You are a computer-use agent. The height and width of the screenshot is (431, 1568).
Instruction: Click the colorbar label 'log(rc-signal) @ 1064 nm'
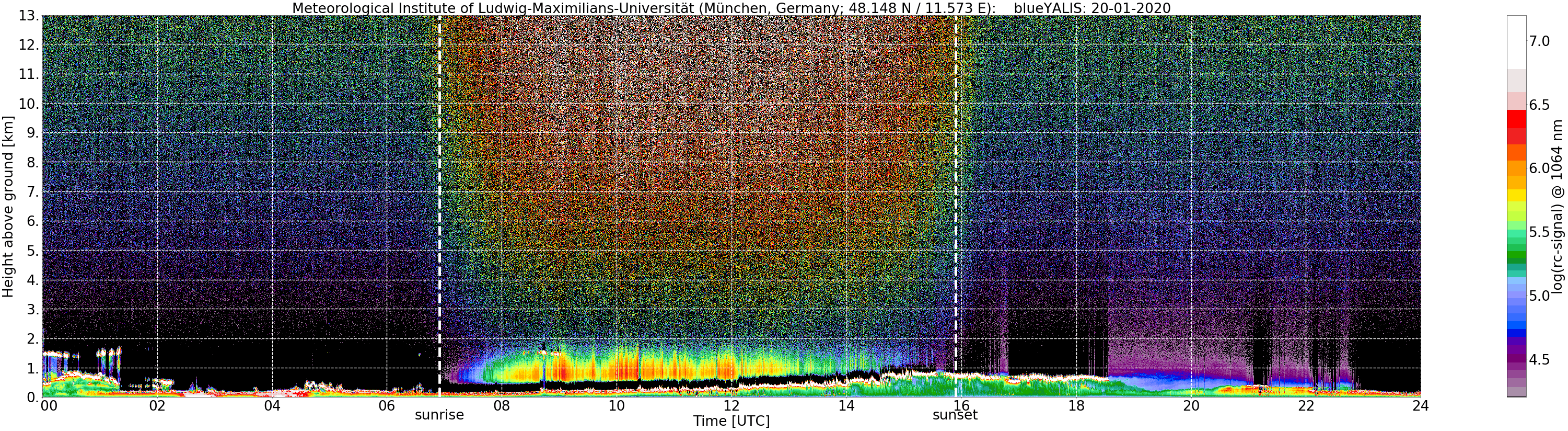(x=1558, y=206)
